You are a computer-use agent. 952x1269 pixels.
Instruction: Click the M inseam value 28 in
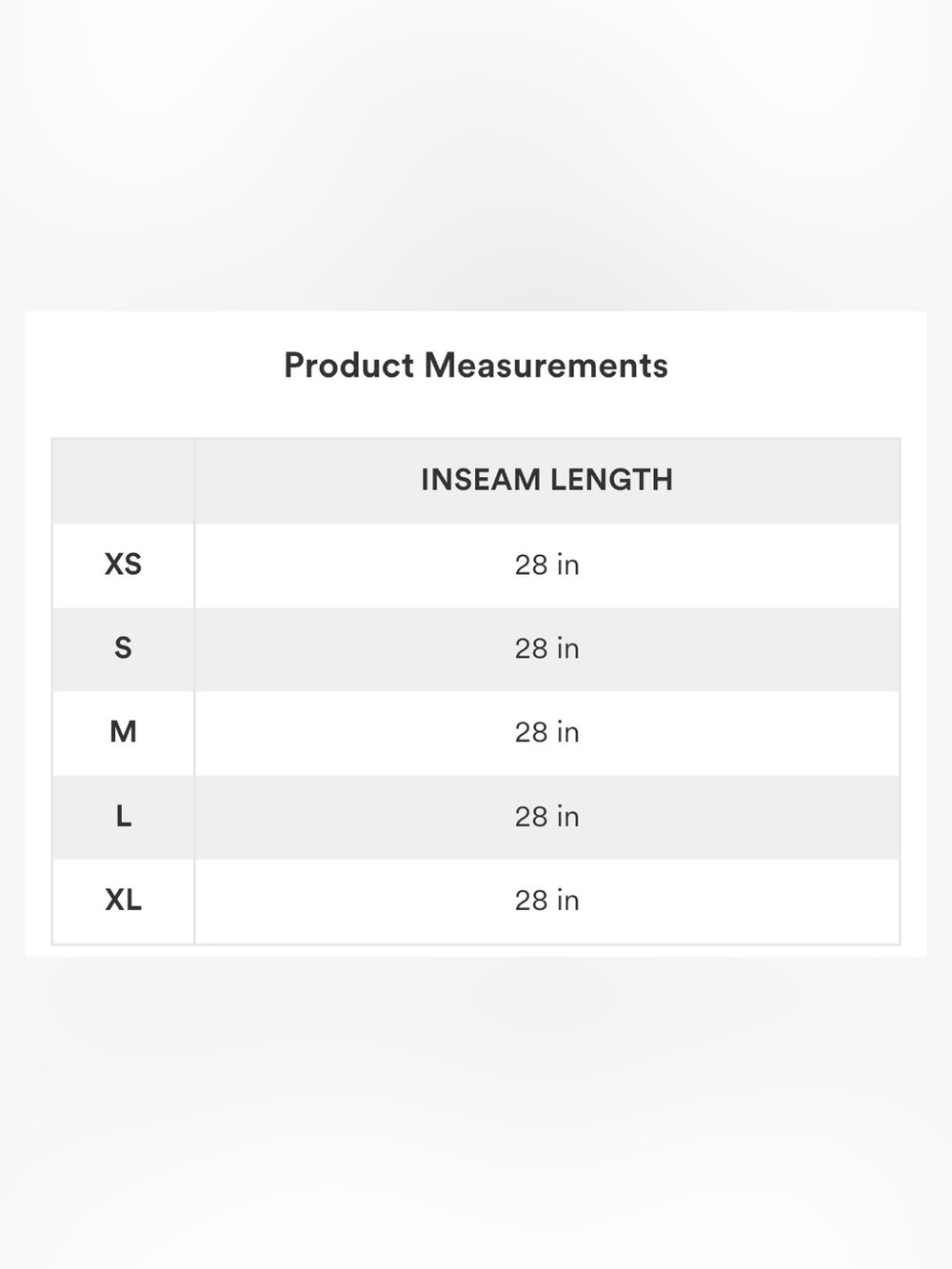coord(547,733)
